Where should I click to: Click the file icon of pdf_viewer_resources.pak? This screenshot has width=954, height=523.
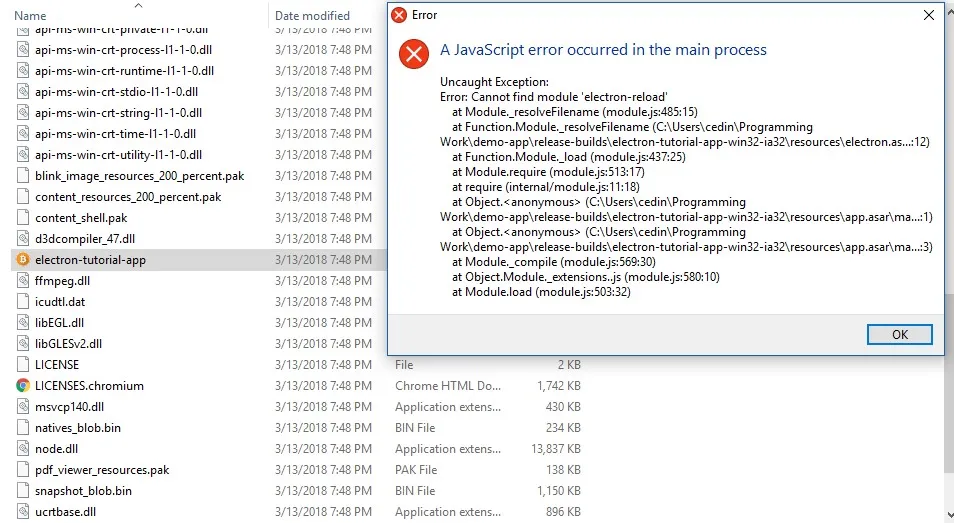pos(23,469)
